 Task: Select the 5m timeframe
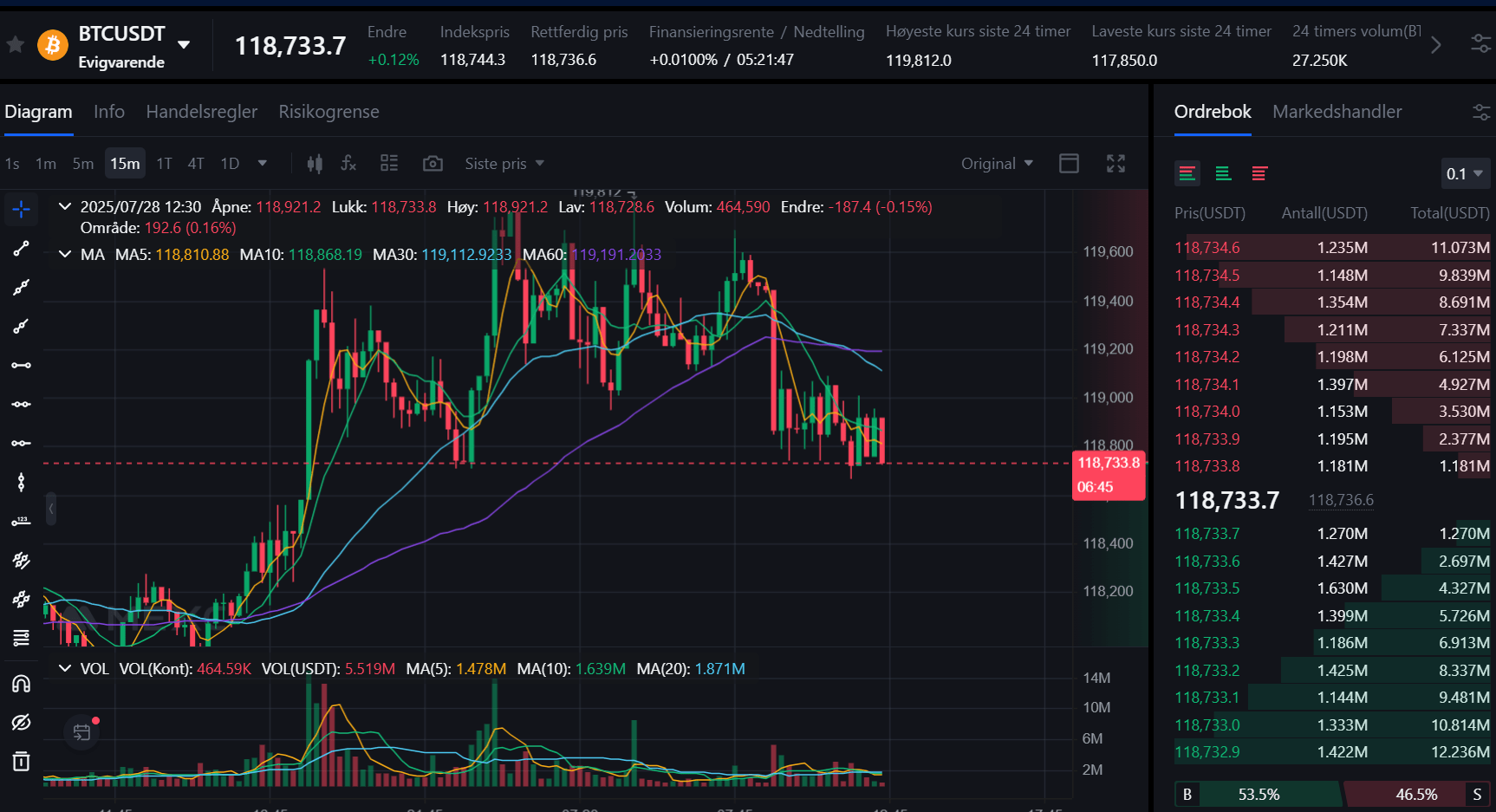(x=83, y=164)
